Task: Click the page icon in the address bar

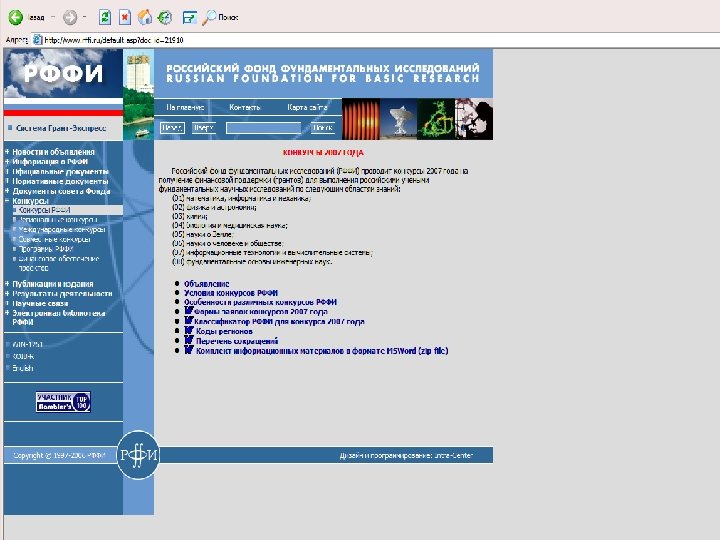Action: (37, 40)
